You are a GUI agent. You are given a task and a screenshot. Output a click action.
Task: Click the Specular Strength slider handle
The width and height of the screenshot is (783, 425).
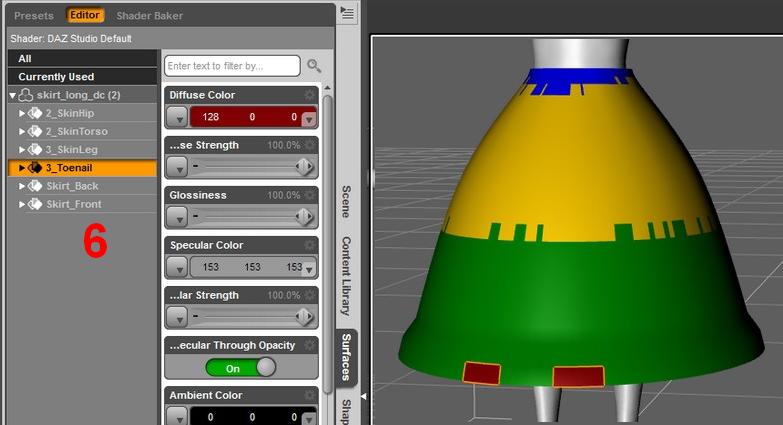(304, 317)
